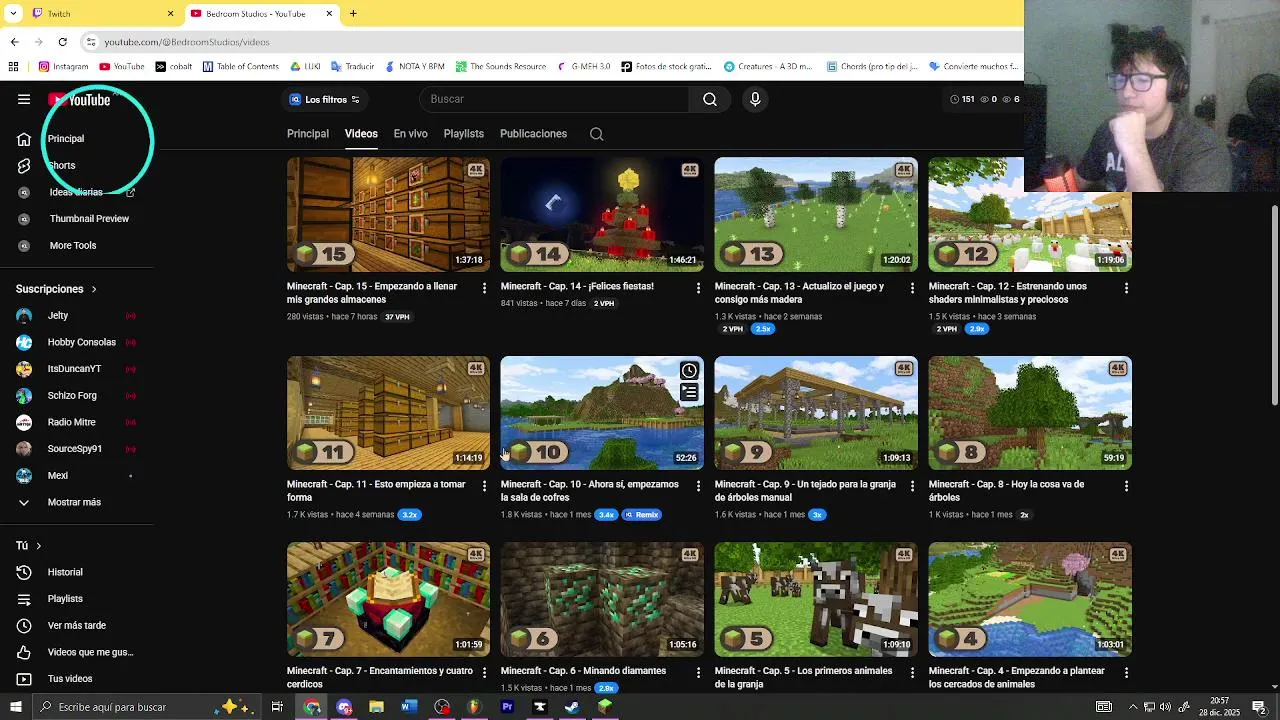1280x720 pixels.
Task: Open Ver más tarde in the sidebar
Action: tap(76, 625)
